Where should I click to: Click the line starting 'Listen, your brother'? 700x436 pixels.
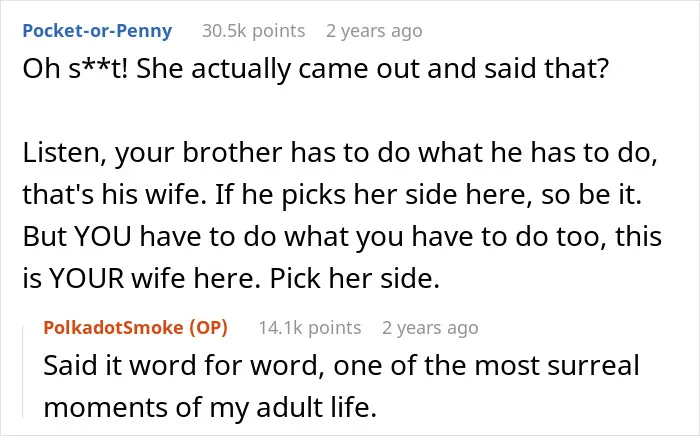(340, 153)
